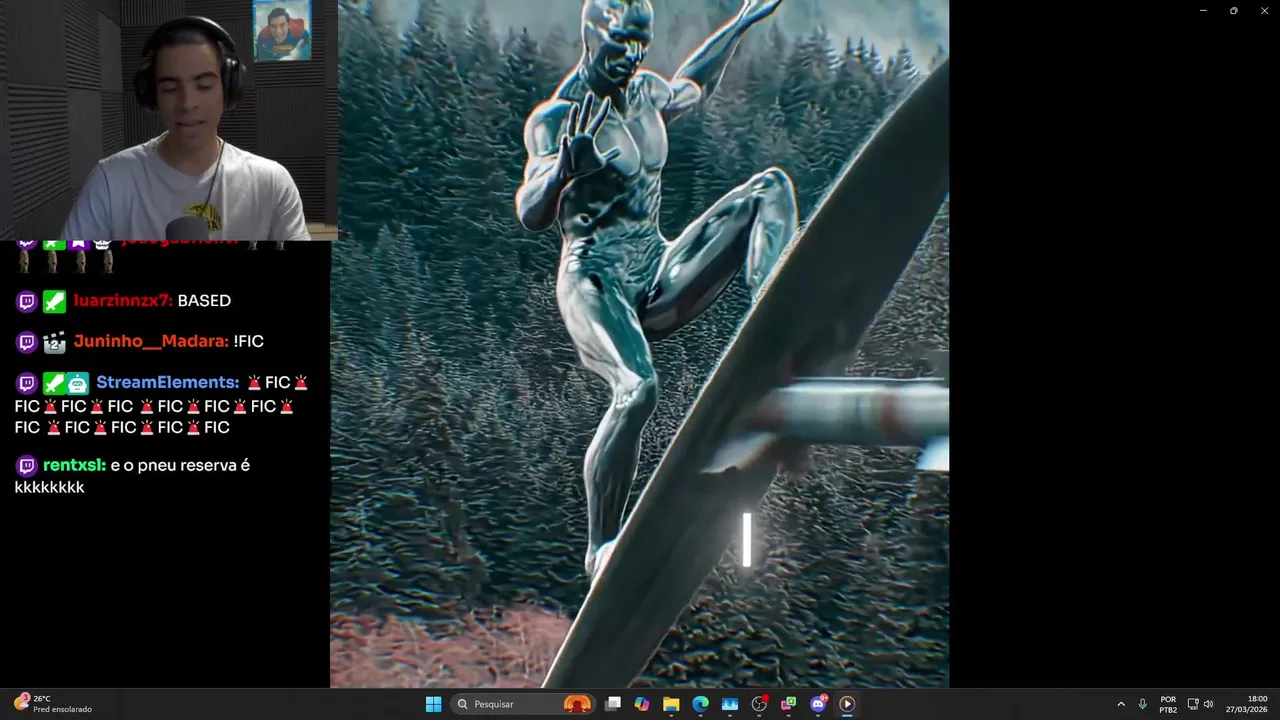Click the Twitch badge beside rentxsl

pyautogui.click(x=27, y=466)
